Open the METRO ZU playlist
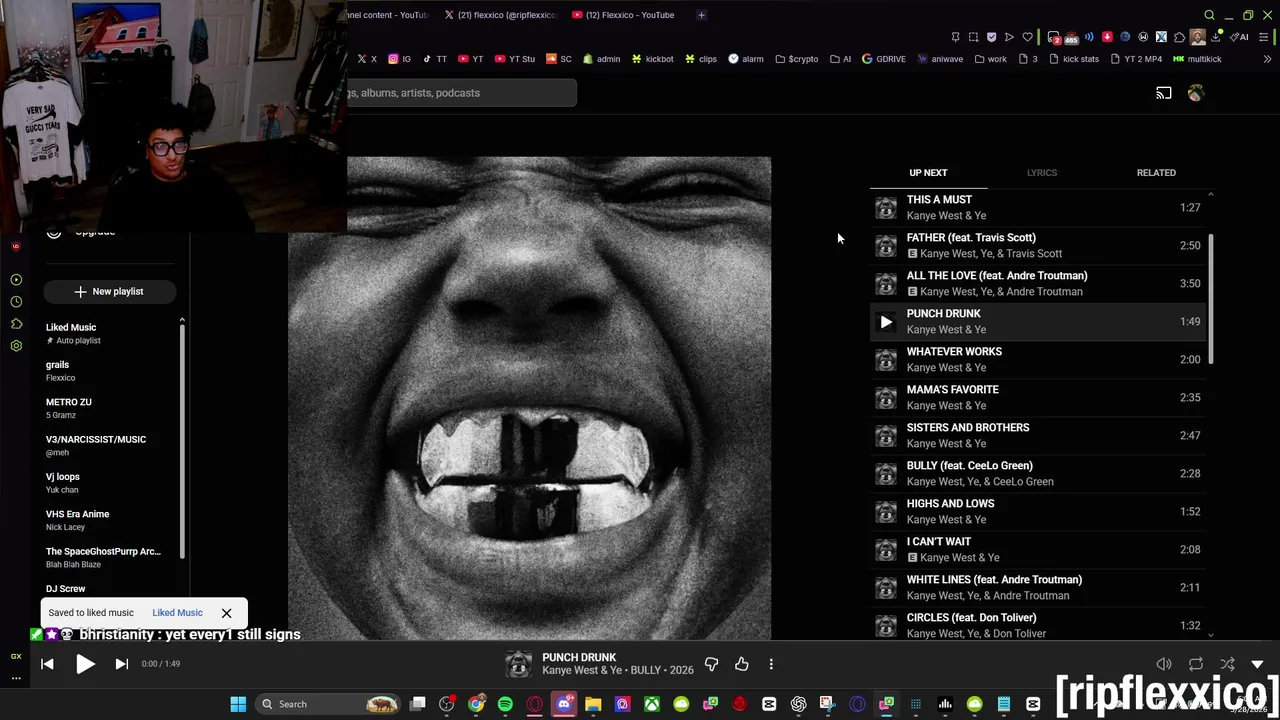1280x720 pixels. click(x=110, y=408)
